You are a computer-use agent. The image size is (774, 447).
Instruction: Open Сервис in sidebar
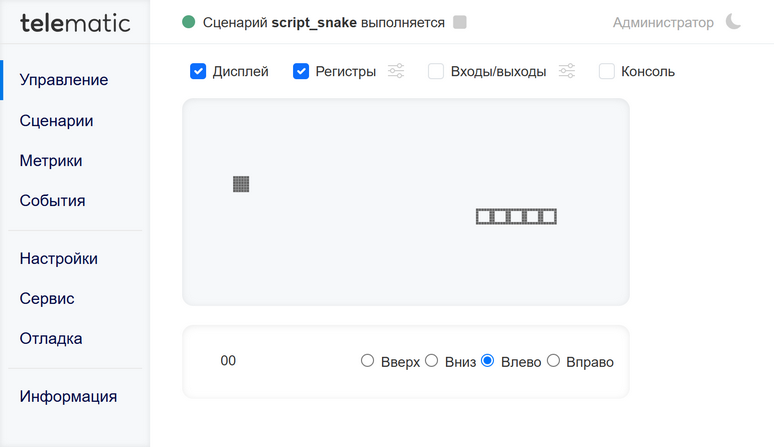[x=47, y=298]
